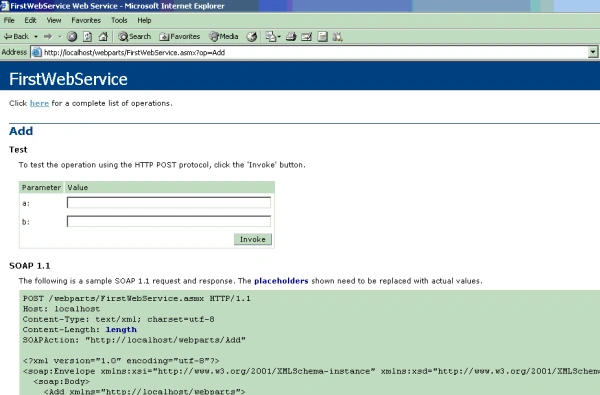The image size is (600, 395).
Task: Click the page icon in the address bar
Action: (37, 52)
